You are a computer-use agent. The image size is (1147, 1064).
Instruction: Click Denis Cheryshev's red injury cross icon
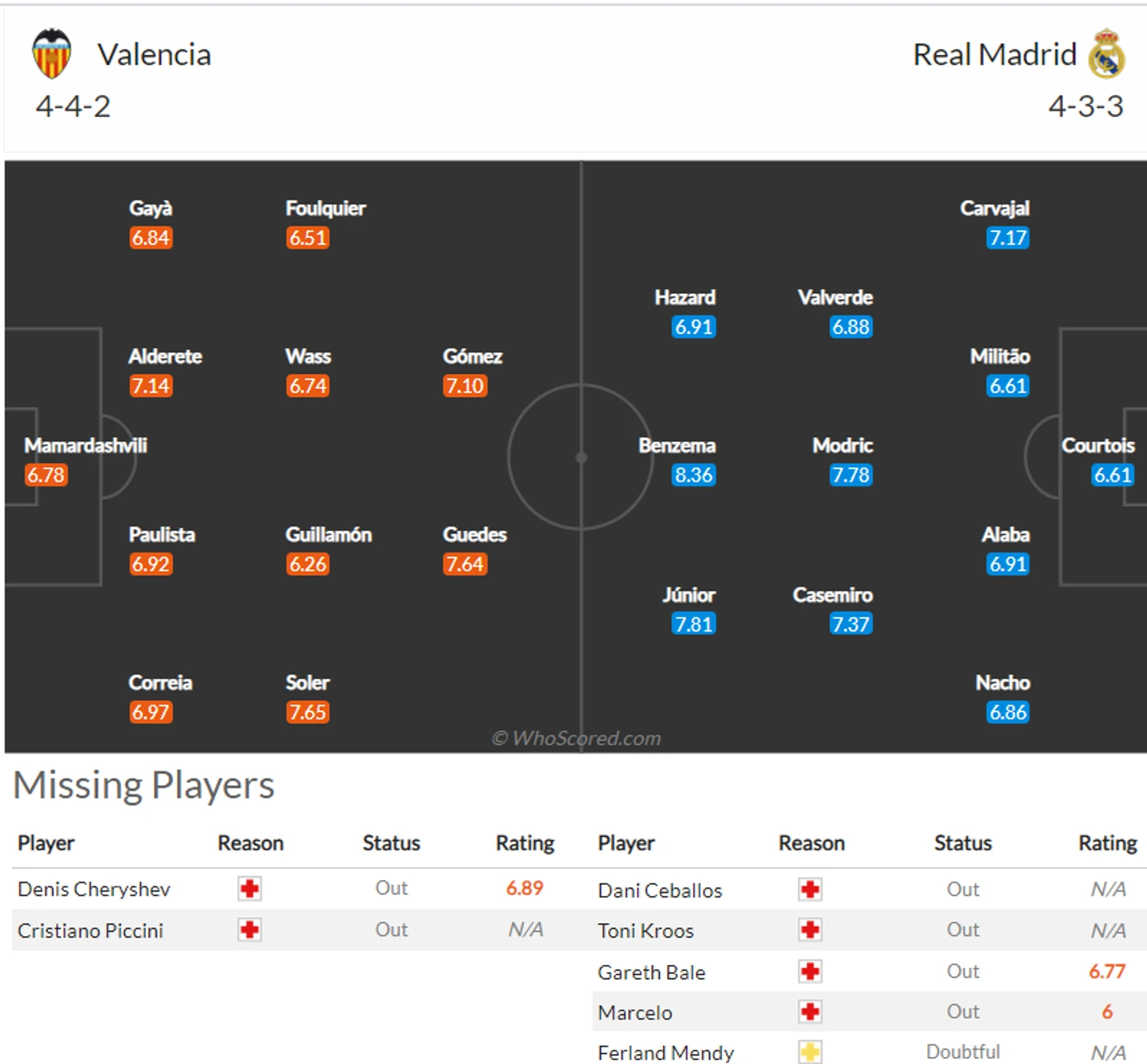pyautogui.click(x=250, y=889)
